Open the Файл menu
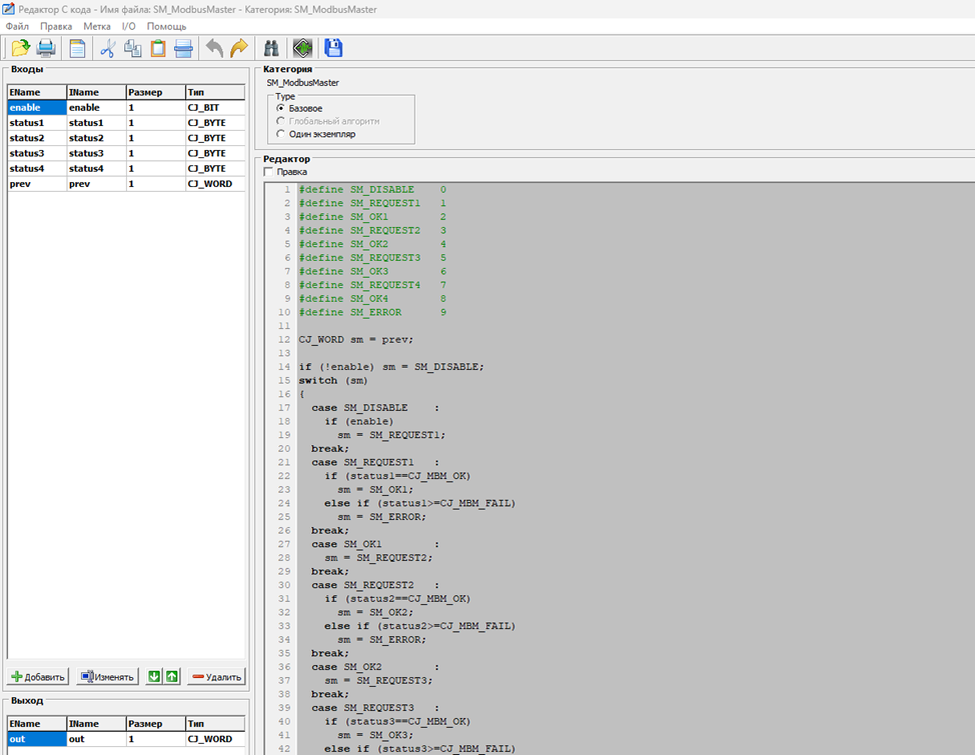Screen dimensions: 975x755 click(x=17, y=26)
